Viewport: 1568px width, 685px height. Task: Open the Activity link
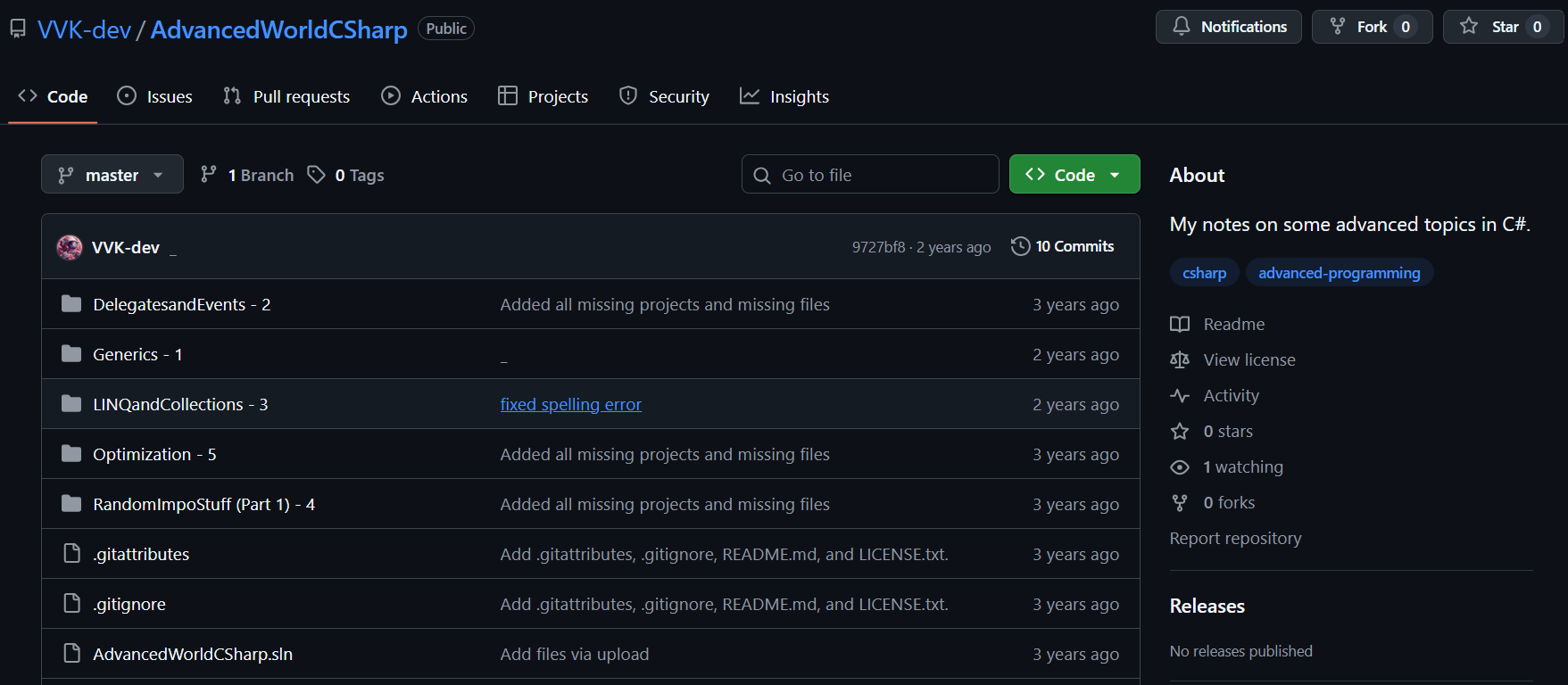point(1215,395)
